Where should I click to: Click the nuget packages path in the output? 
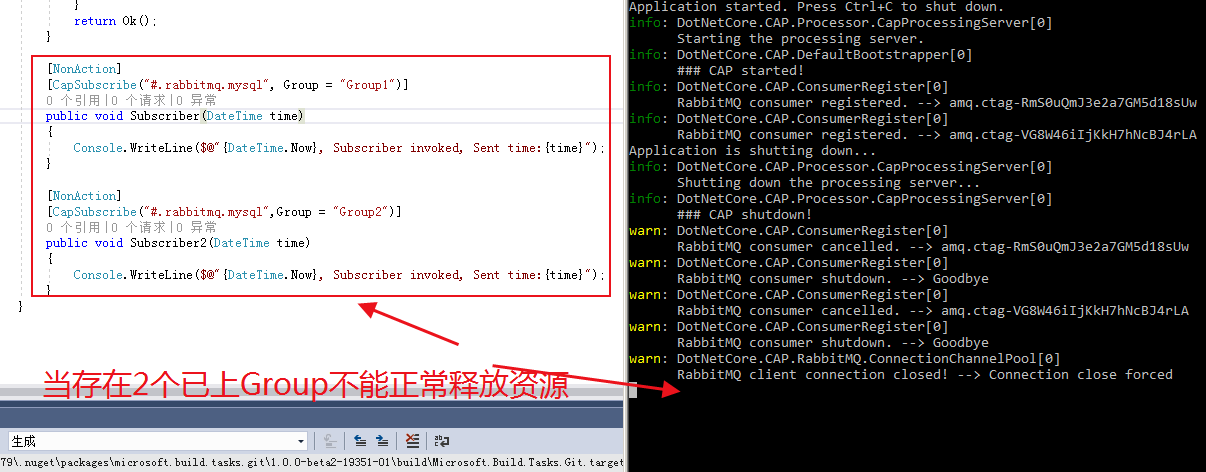(312, 463)
